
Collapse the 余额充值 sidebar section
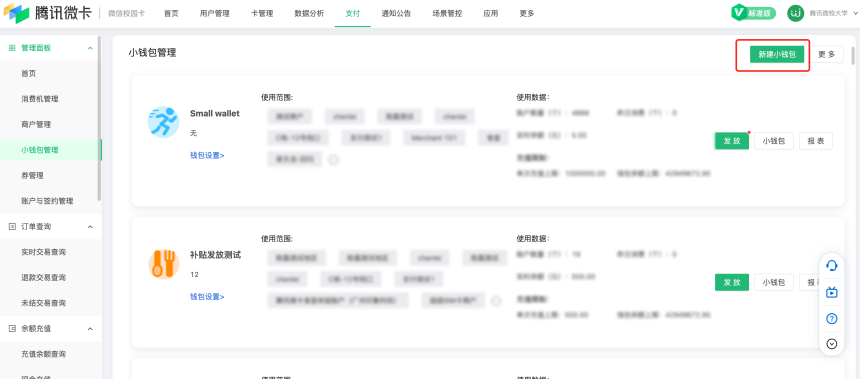[x=90, y=329]
